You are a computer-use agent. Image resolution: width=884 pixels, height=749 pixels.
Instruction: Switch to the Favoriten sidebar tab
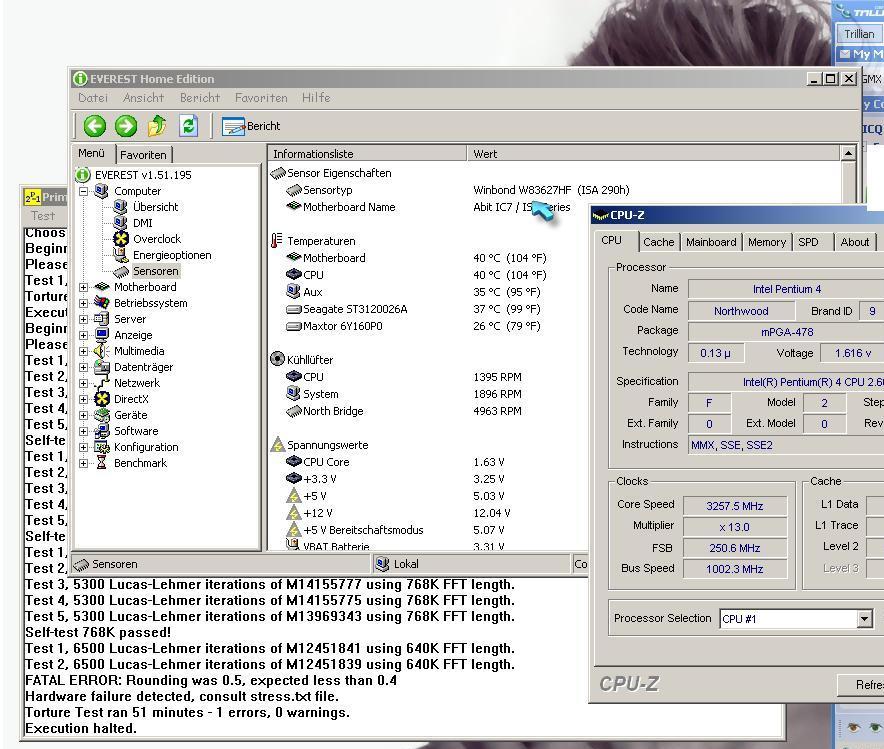click(143, 154)
